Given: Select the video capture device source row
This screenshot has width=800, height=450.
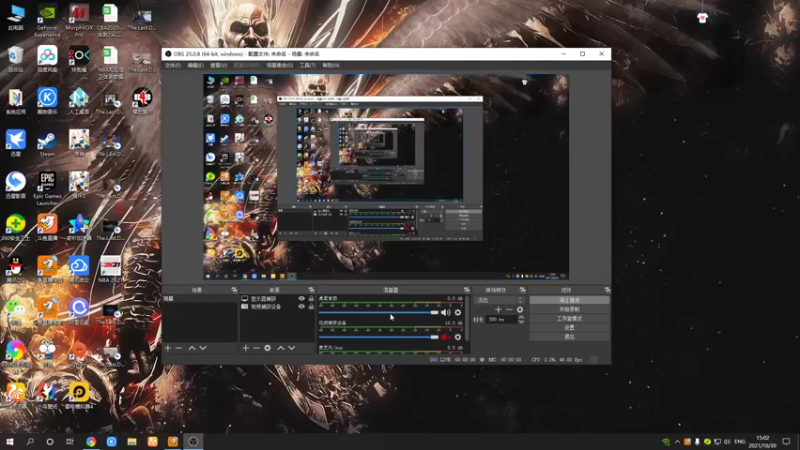Looking at the screenshot, I should (277, 307).
